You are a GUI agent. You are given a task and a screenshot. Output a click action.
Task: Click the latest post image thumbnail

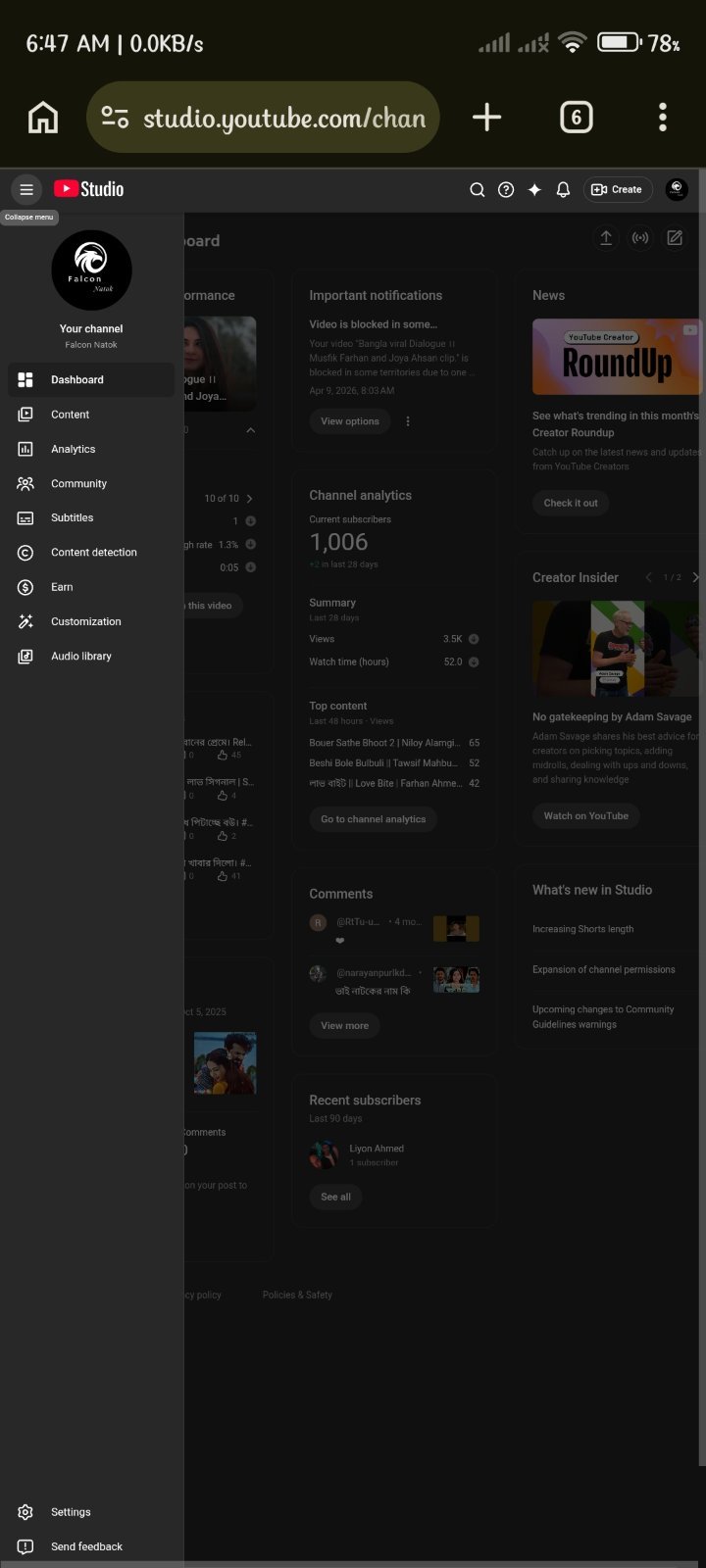pyautogui.click(x=226, y=1062)
